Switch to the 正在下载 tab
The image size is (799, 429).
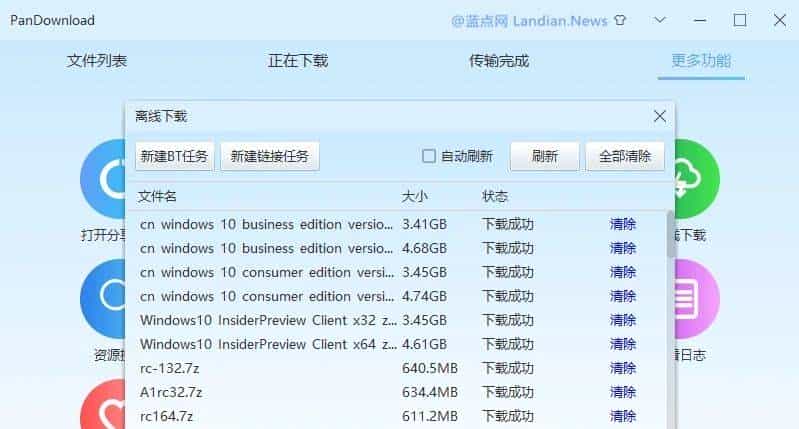point(298,61)
